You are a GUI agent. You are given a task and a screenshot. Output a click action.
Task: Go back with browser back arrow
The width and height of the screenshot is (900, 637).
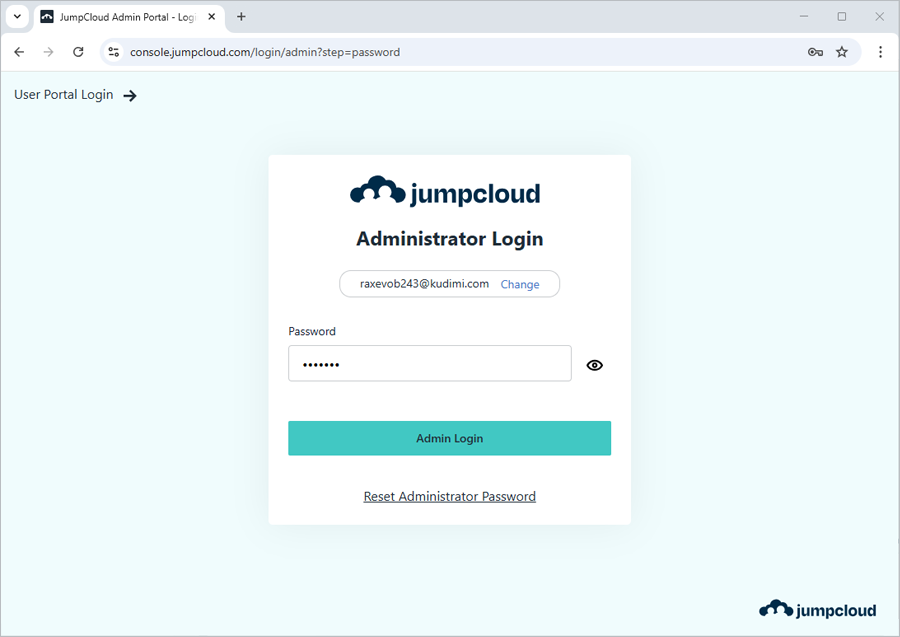(19, 52)
